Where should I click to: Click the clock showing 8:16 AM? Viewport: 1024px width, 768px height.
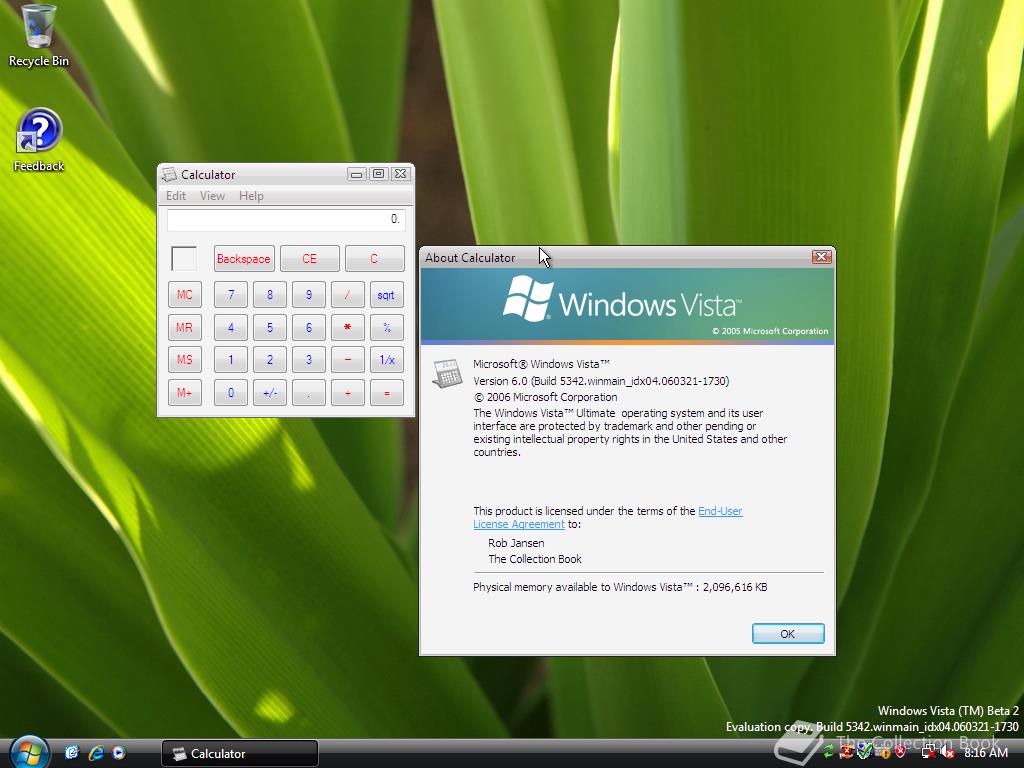point(985,753)
